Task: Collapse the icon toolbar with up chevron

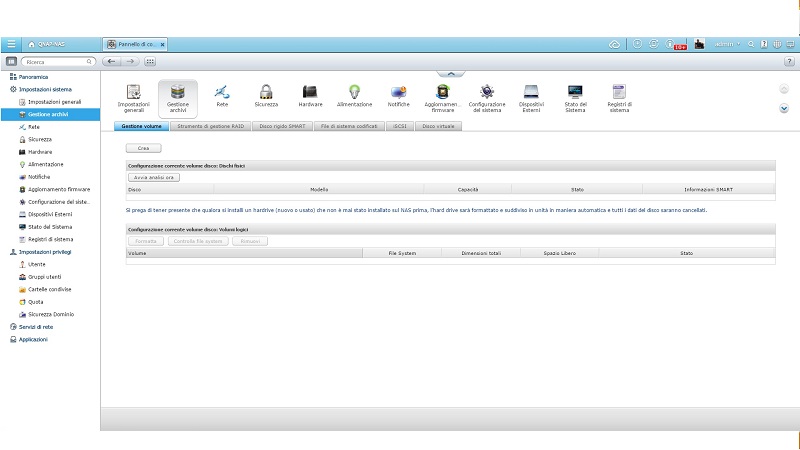Action: pos(451,73)
